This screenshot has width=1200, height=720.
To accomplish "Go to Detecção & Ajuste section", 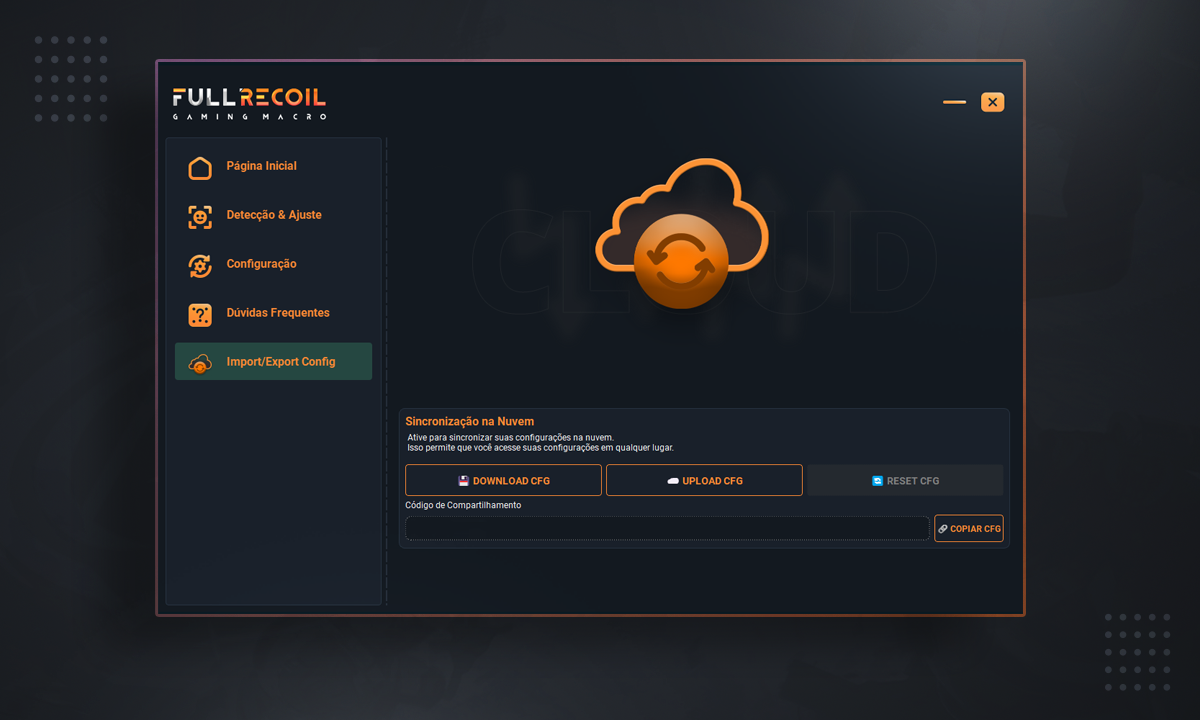I will click(x=273, y=215).
